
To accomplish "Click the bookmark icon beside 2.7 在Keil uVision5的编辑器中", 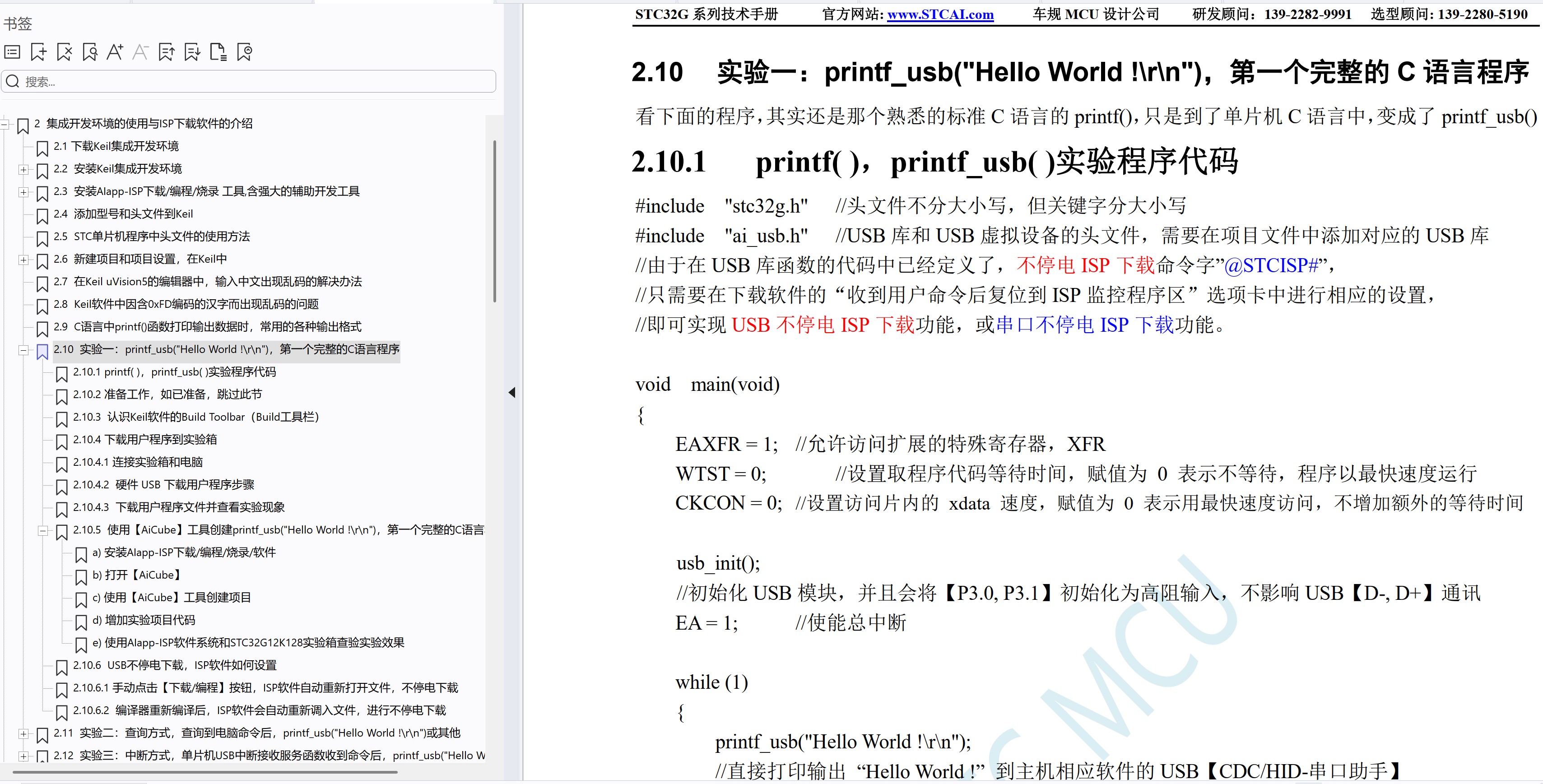I will (42, 283).
